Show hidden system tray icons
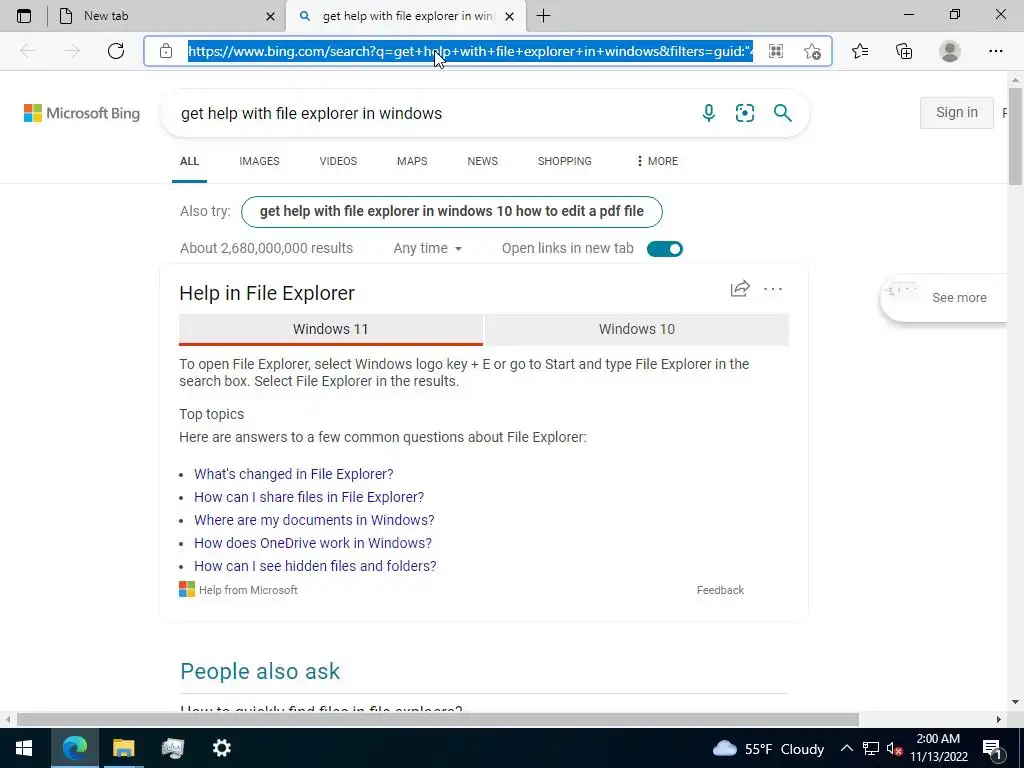Image resolution: width=1024 pixels, height=768 pixels. [x=846, y=748]
